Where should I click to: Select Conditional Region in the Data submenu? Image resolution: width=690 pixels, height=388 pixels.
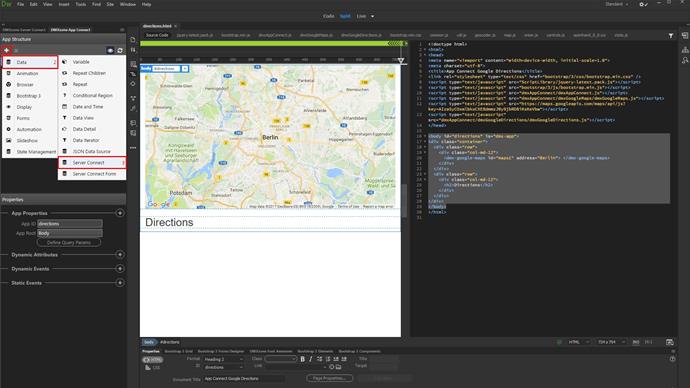(x=92, y=95)
